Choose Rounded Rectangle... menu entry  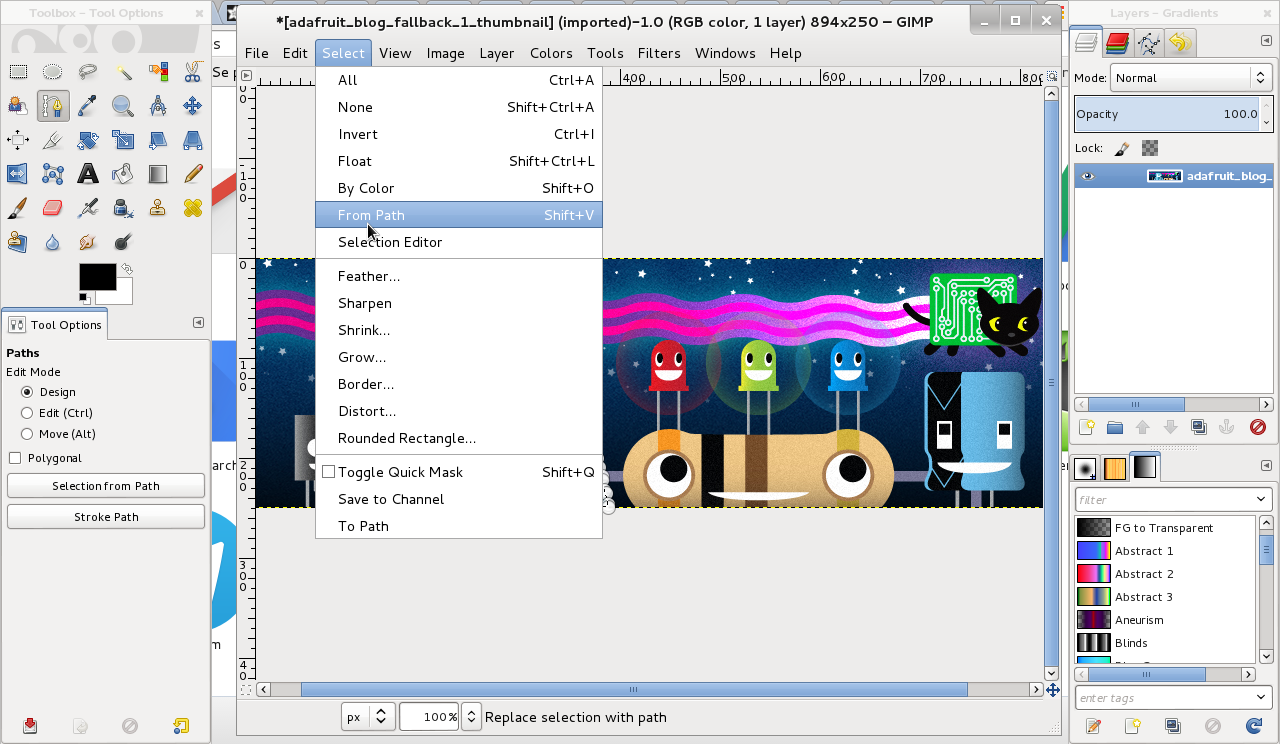(x=459, y=438)
